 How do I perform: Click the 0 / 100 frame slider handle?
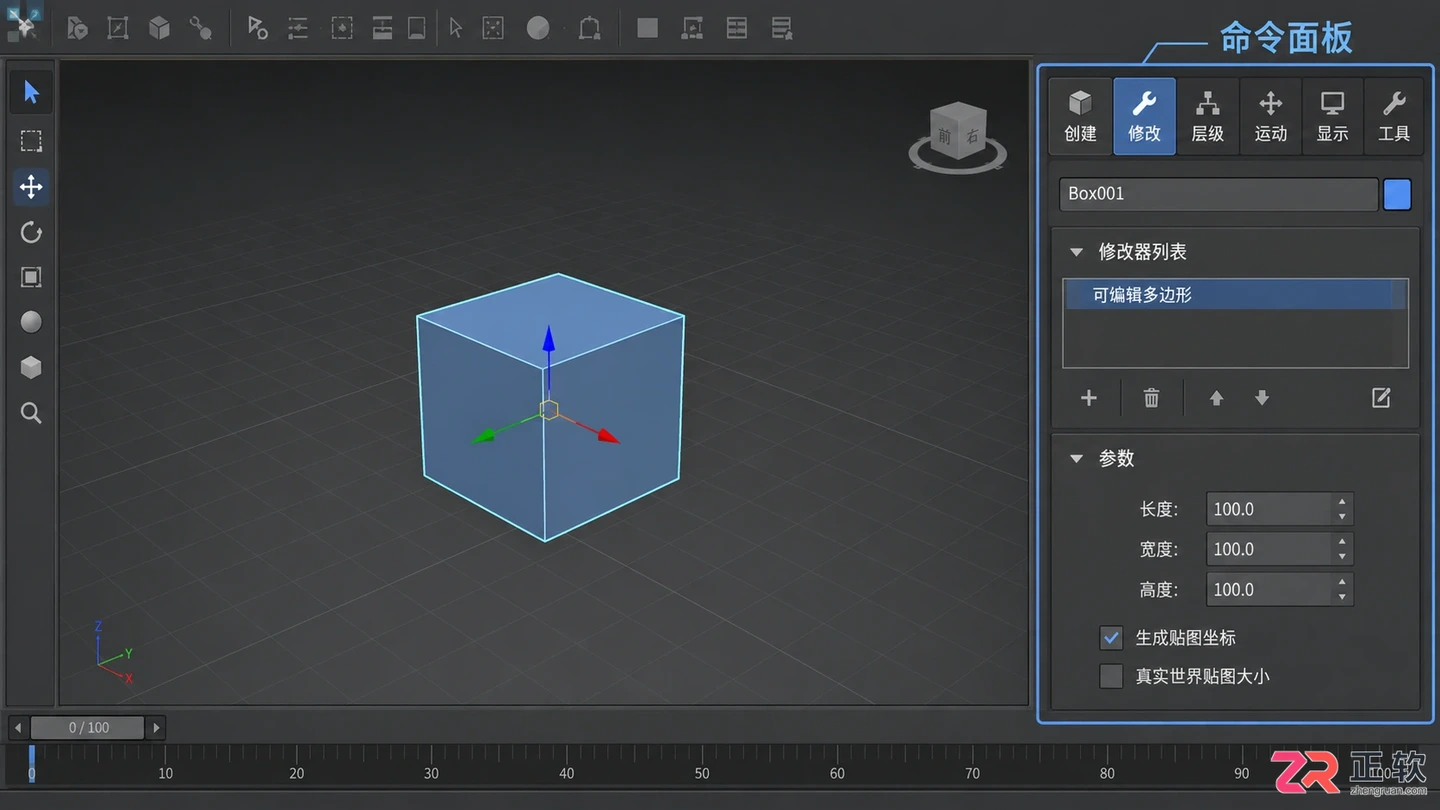(x=88, y=727)
